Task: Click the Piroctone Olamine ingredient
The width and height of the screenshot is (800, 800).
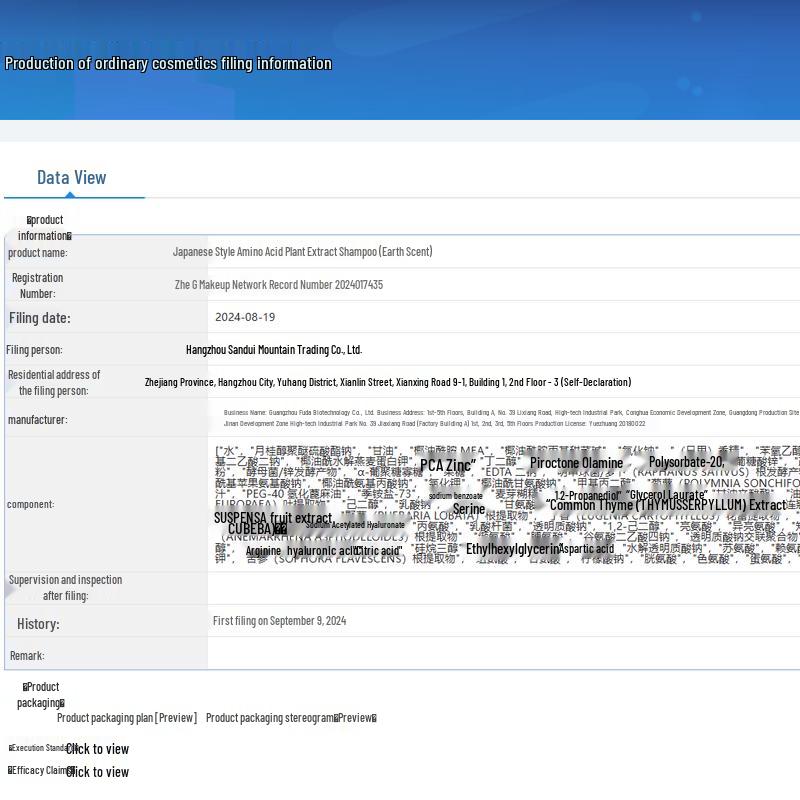Action: coord(576,463)
